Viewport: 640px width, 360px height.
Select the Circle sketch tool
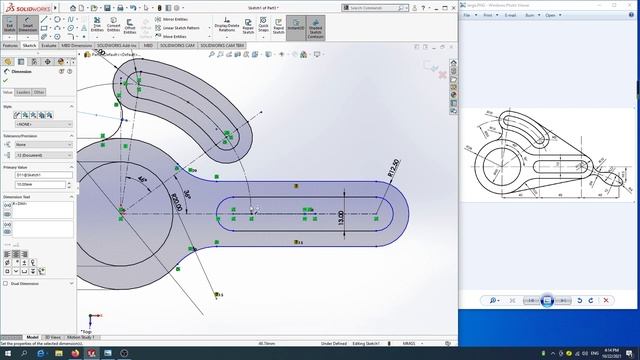pos(58,19)
